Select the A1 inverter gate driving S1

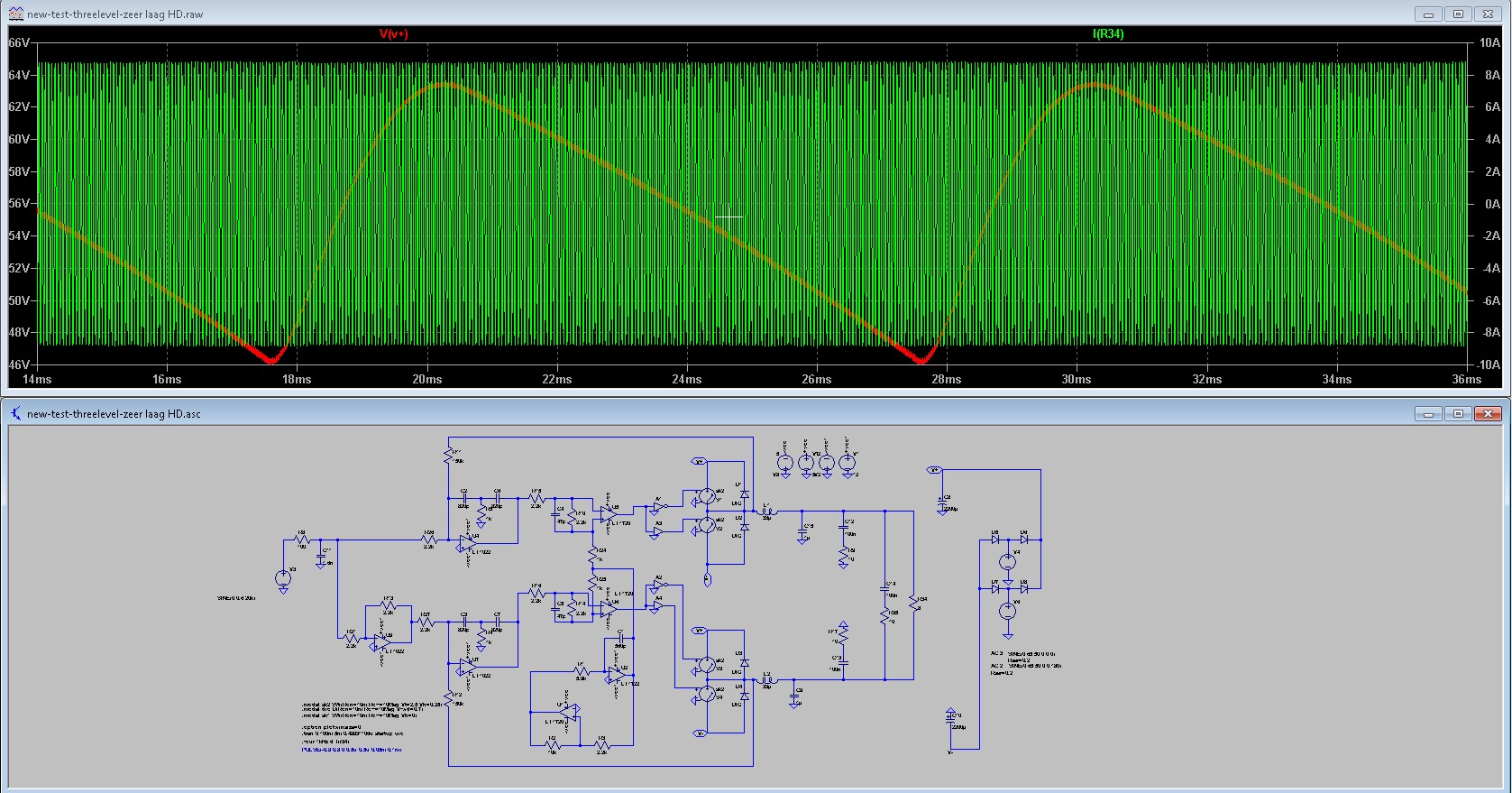[658, 507]
